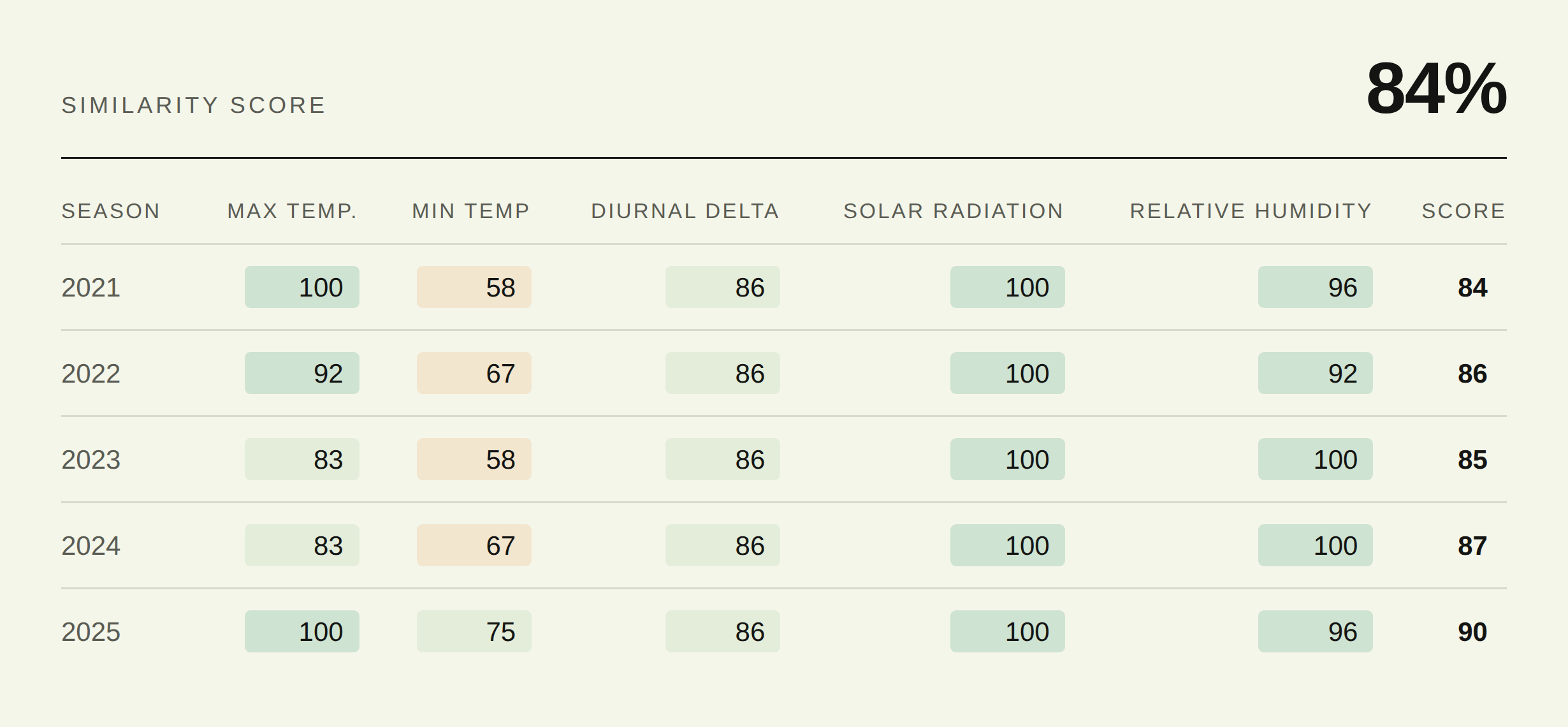1568x727 pixels.
Task: Click the Season column header
Action: [110, 211]
